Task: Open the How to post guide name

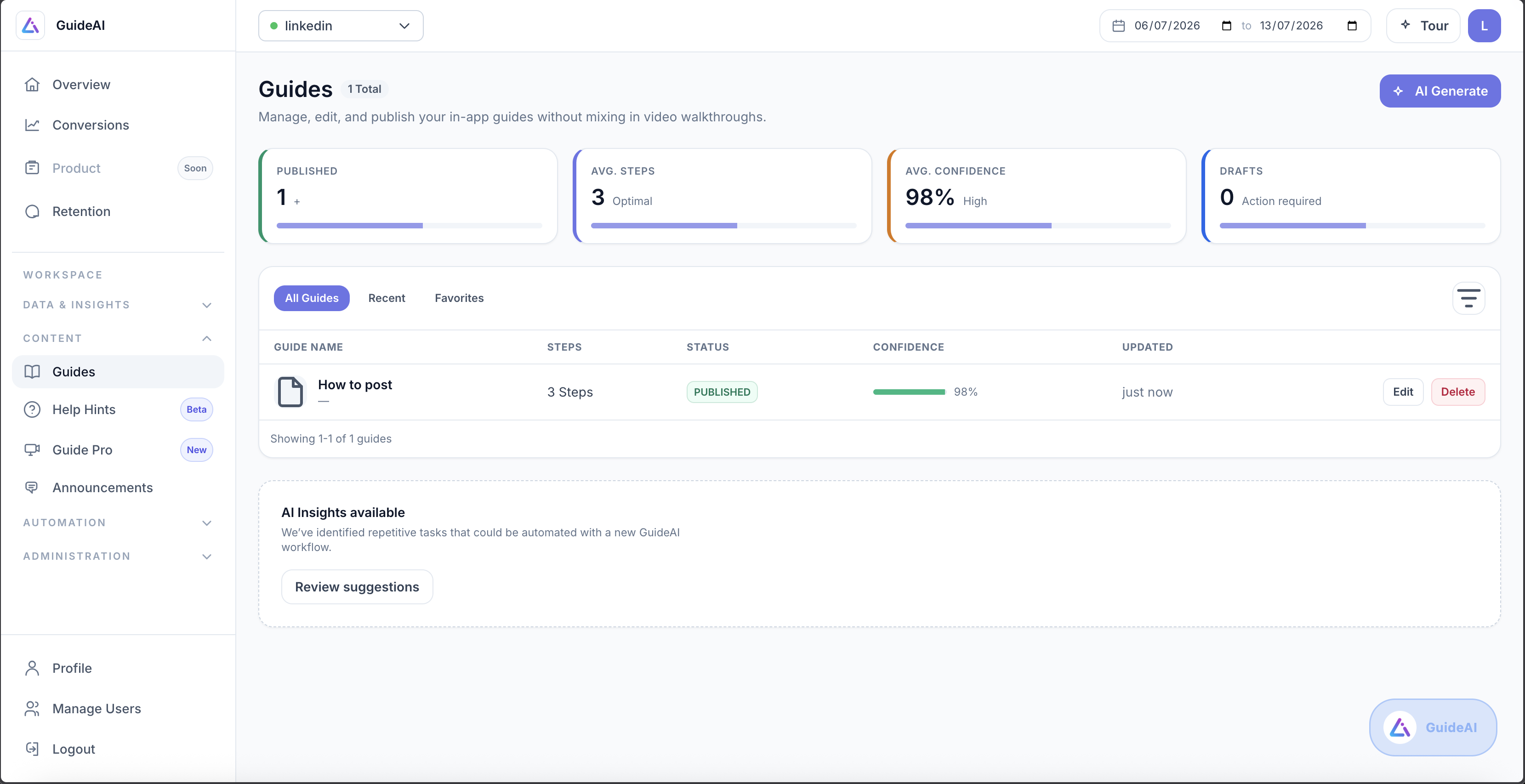Action: pos(355,385)
